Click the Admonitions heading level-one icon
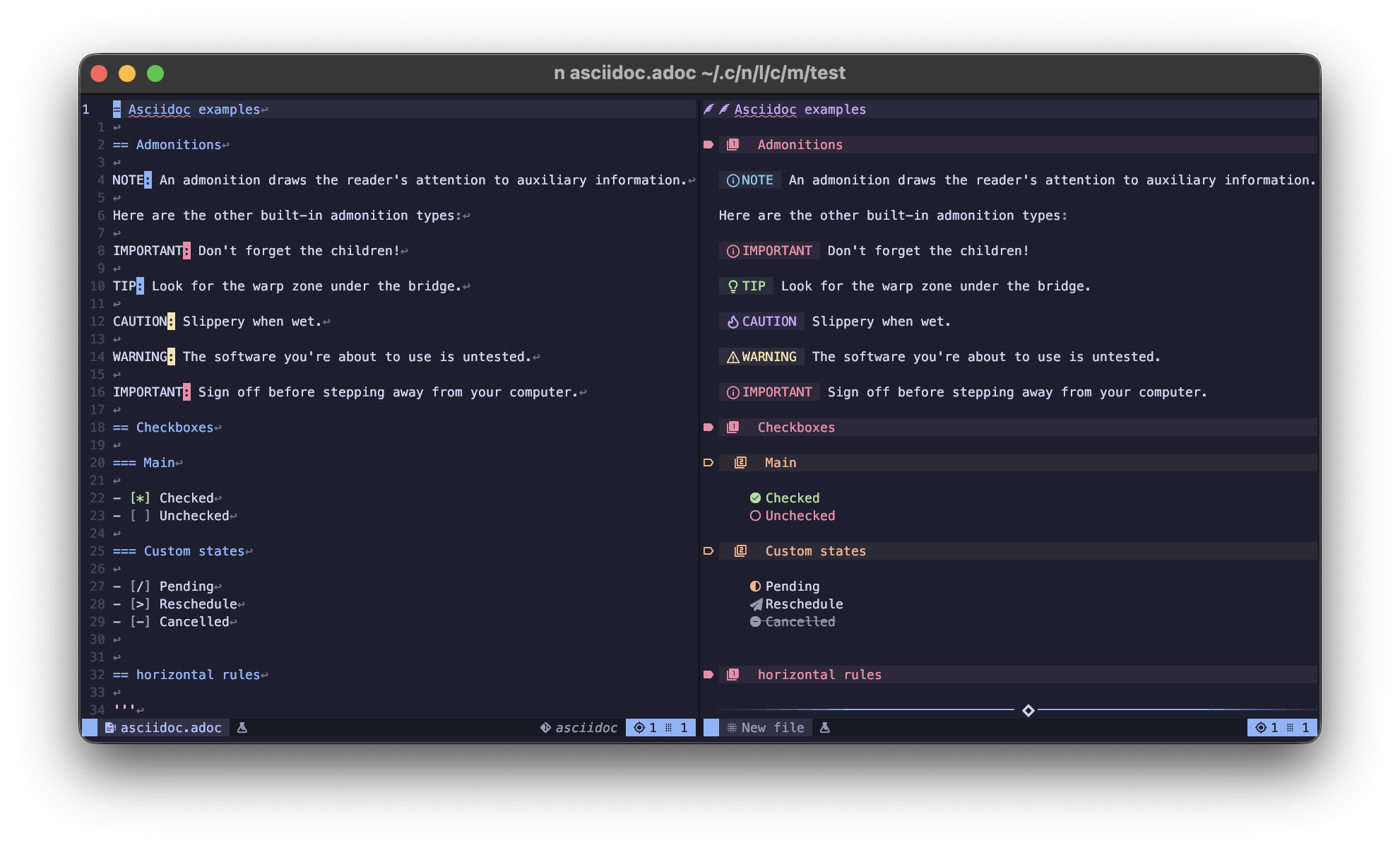The width and height of the screenshot is (1400, 848). click(732, 145)
